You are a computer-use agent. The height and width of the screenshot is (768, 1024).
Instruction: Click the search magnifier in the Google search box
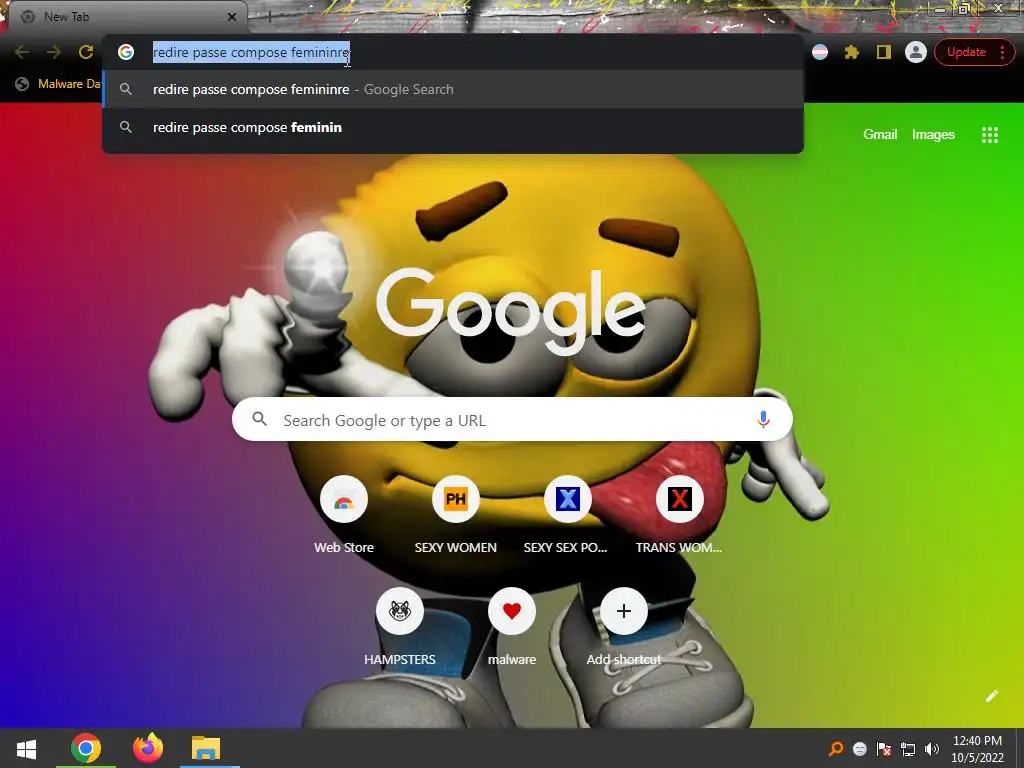[260, 419]
